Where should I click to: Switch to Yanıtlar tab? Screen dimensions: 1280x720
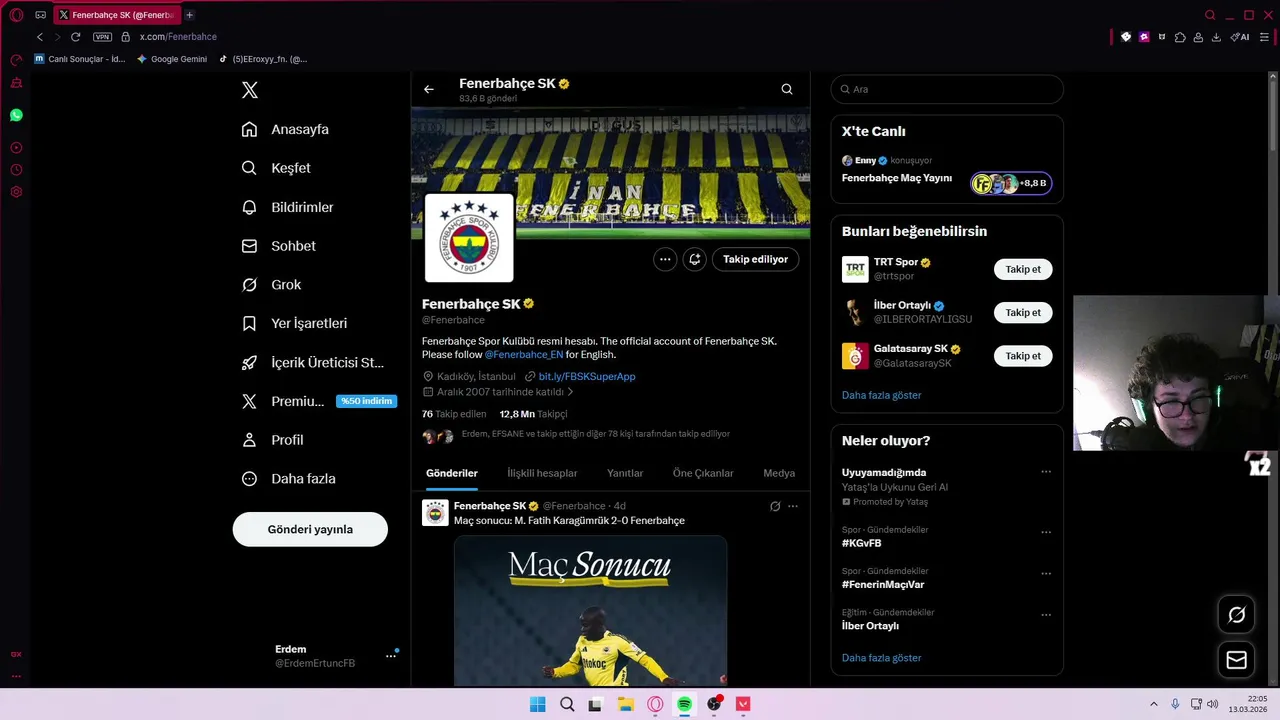[625, 473]
